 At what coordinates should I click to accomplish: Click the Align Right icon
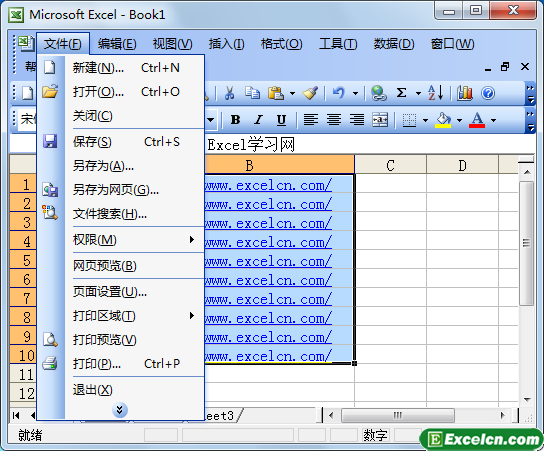[357, 120]
